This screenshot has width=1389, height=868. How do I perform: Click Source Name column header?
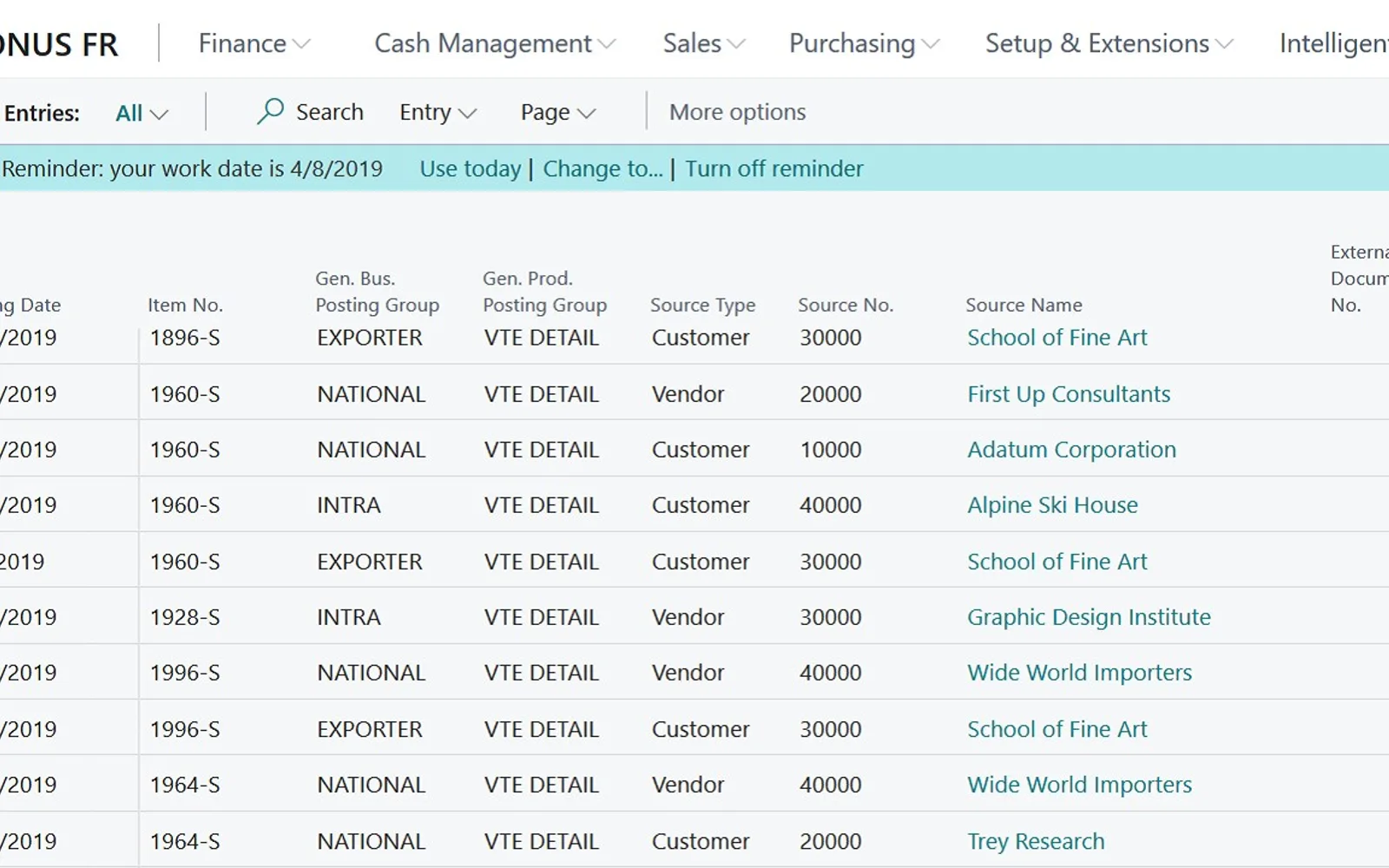tap(1024, 305)
